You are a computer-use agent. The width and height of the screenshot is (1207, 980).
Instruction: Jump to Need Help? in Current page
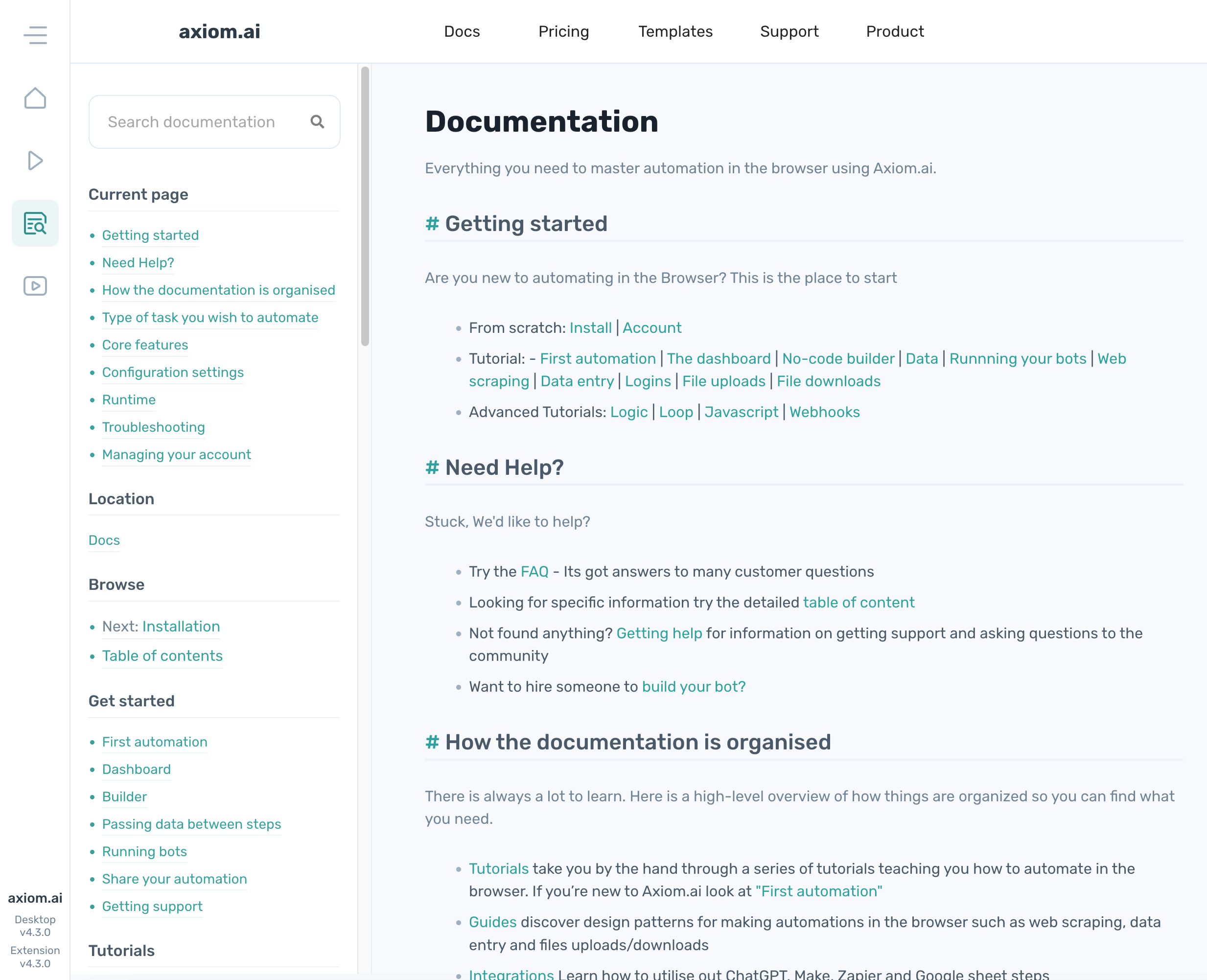(x=138, y=263)
